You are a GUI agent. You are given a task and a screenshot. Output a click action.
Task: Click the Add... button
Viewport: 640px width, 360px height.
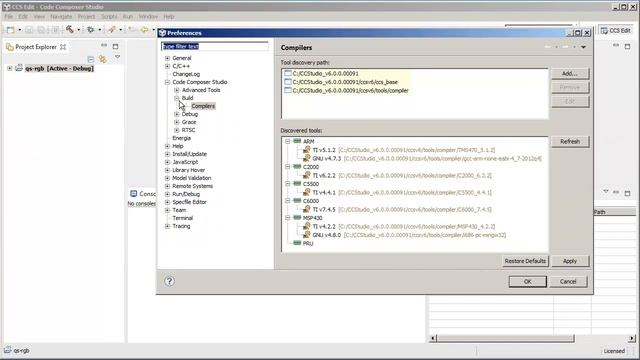tap(570, 73)
